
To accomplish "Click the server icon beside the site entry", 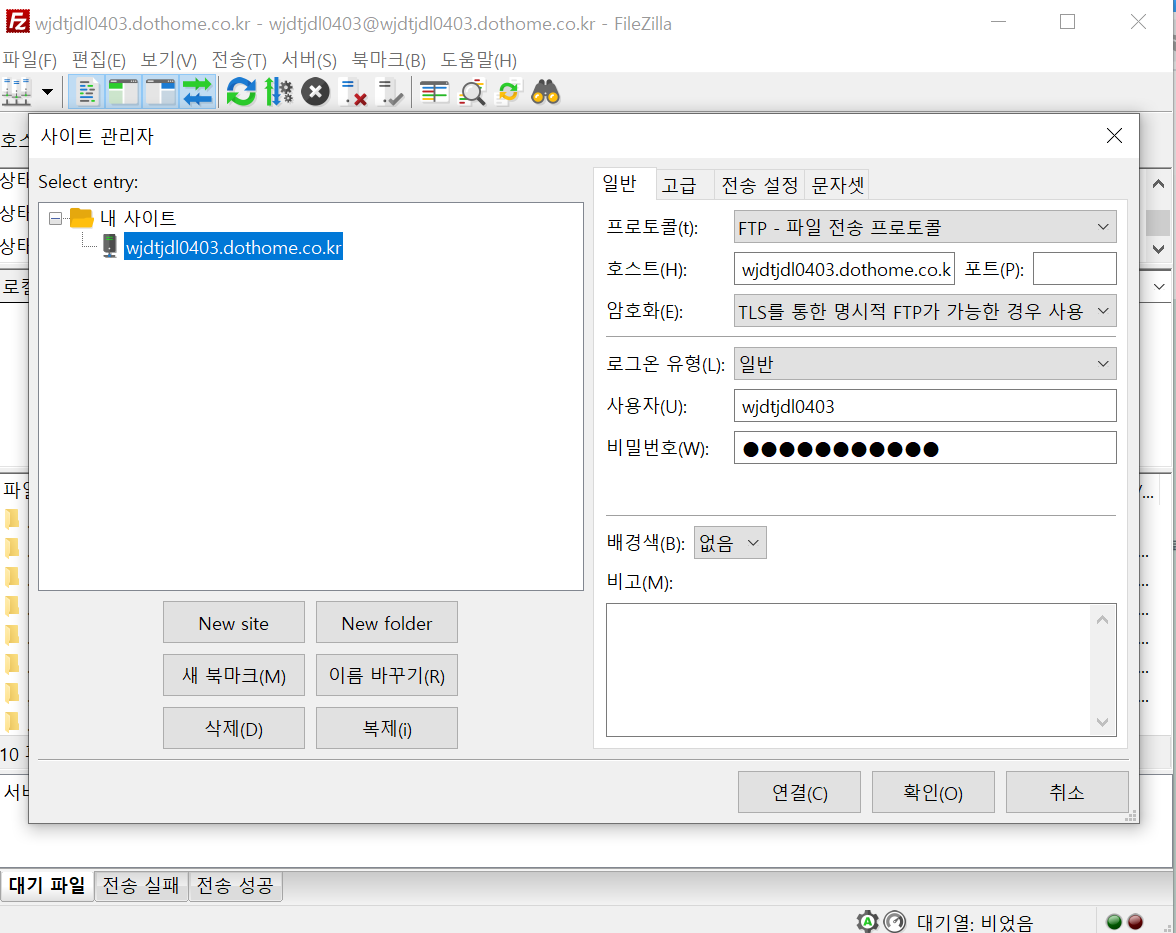I will pyautogui.click(x=110, y=246).
